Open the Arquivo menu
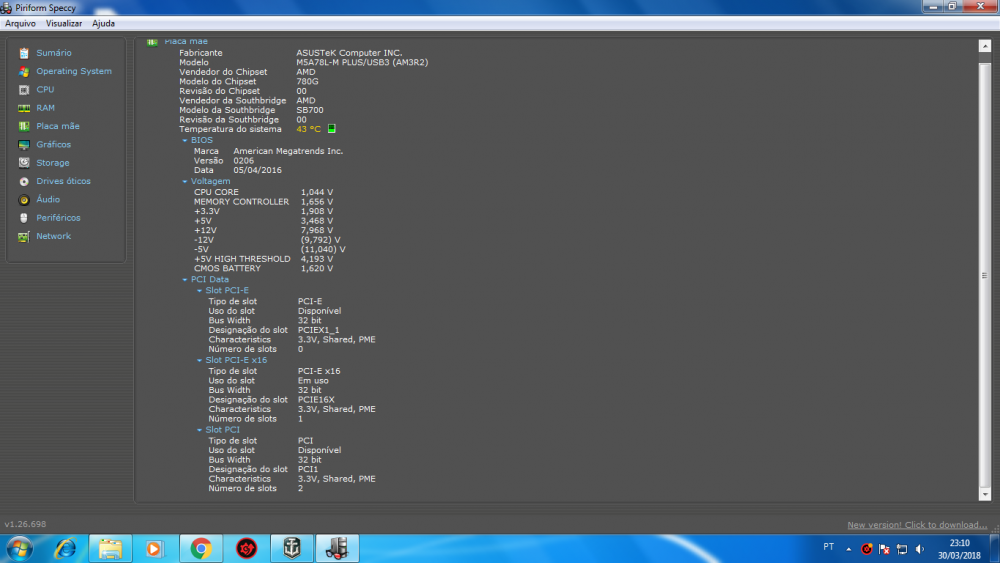Image resolution: width=1000 pixels, height=563 pixels. point(20,23)
